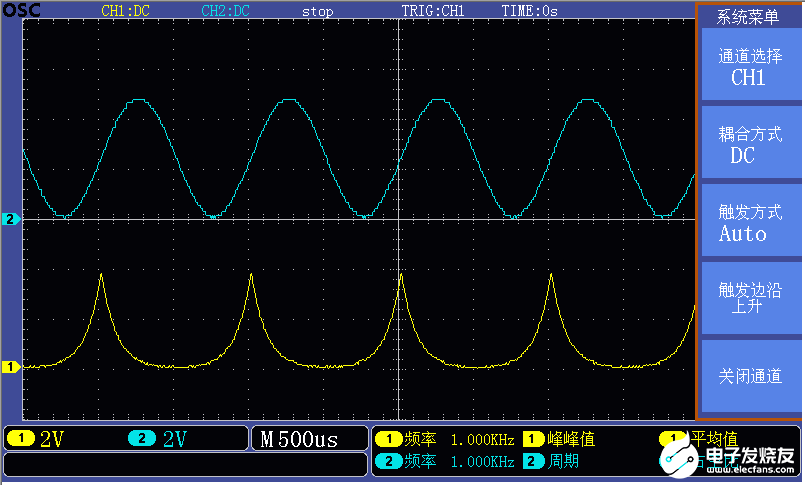Click the TIME:0s label
The width and height of the screenshot is (805, 485).
(529, 11)
